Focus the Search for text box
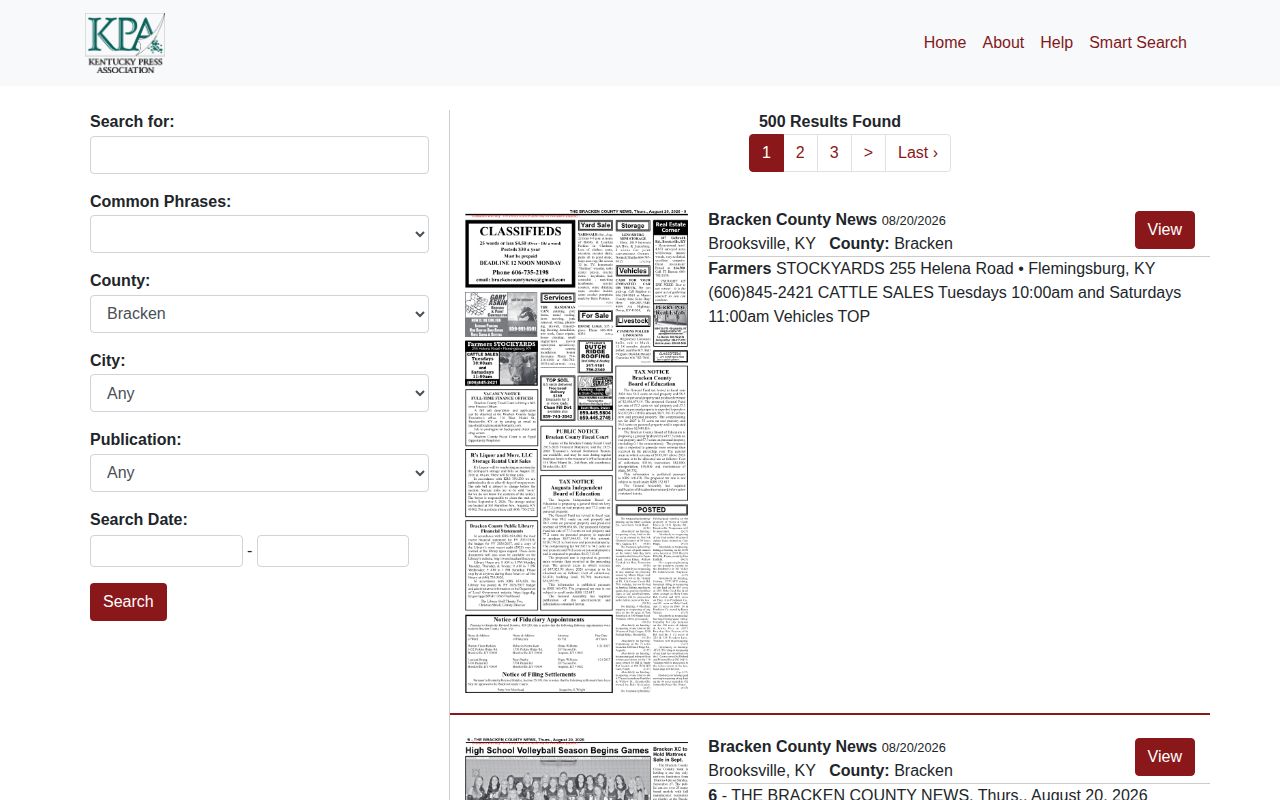This screenshot has width=1280, height=800. (x=259, y=155)
